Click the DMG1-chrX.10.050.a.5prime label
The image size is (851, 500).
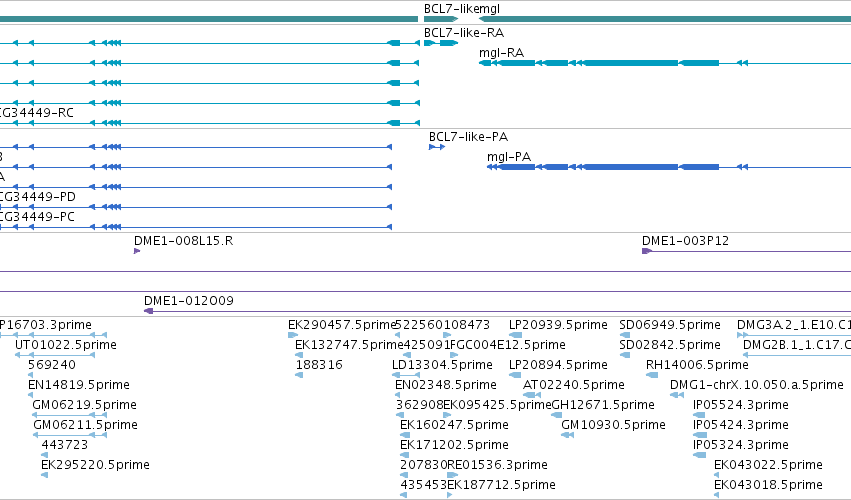pyautogui.click(x=757, y=385)
